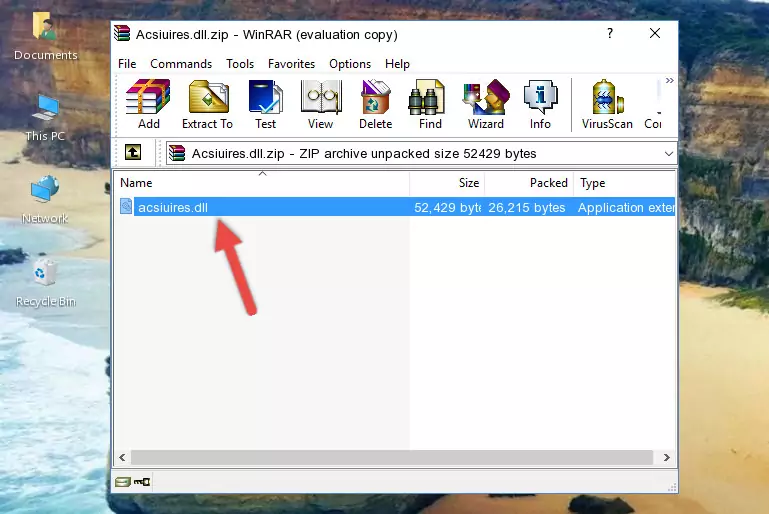
Task: Click the Add toolbar icon
Action: tap(148, 104)
